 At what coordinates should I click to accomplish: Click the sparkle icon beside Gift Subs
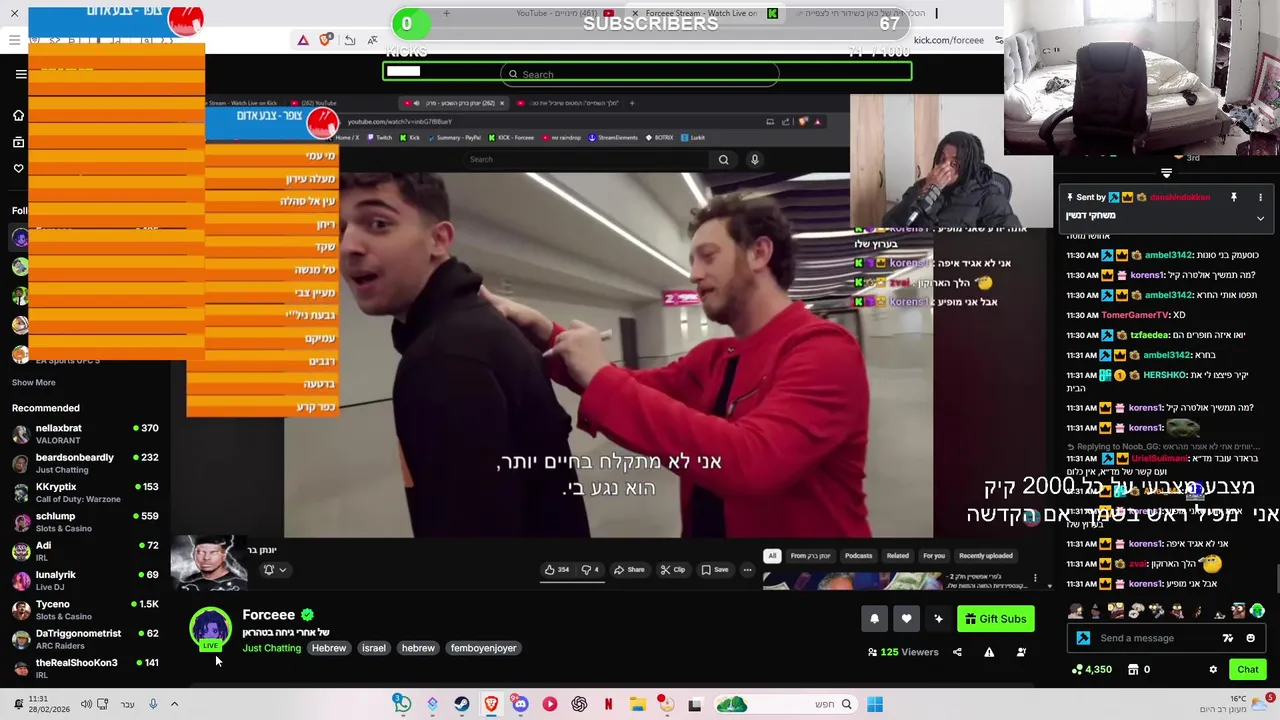pyautogui.click(x=938, y=619)
